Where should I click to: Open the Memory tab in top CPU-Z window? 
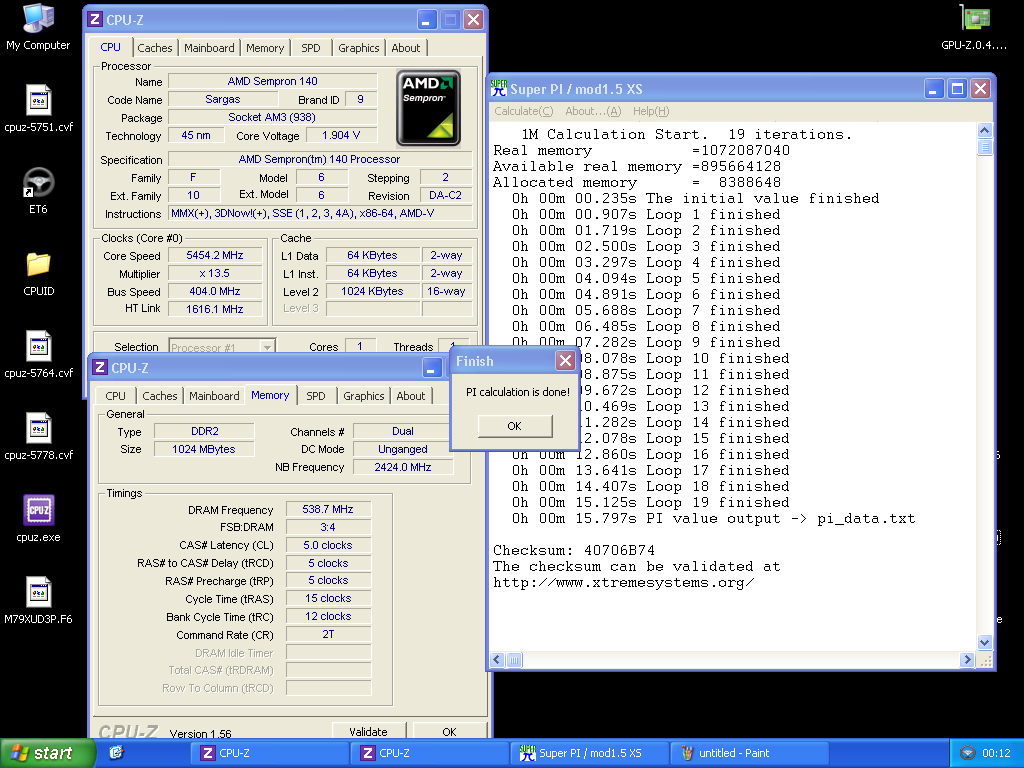(x=264, y=48)
